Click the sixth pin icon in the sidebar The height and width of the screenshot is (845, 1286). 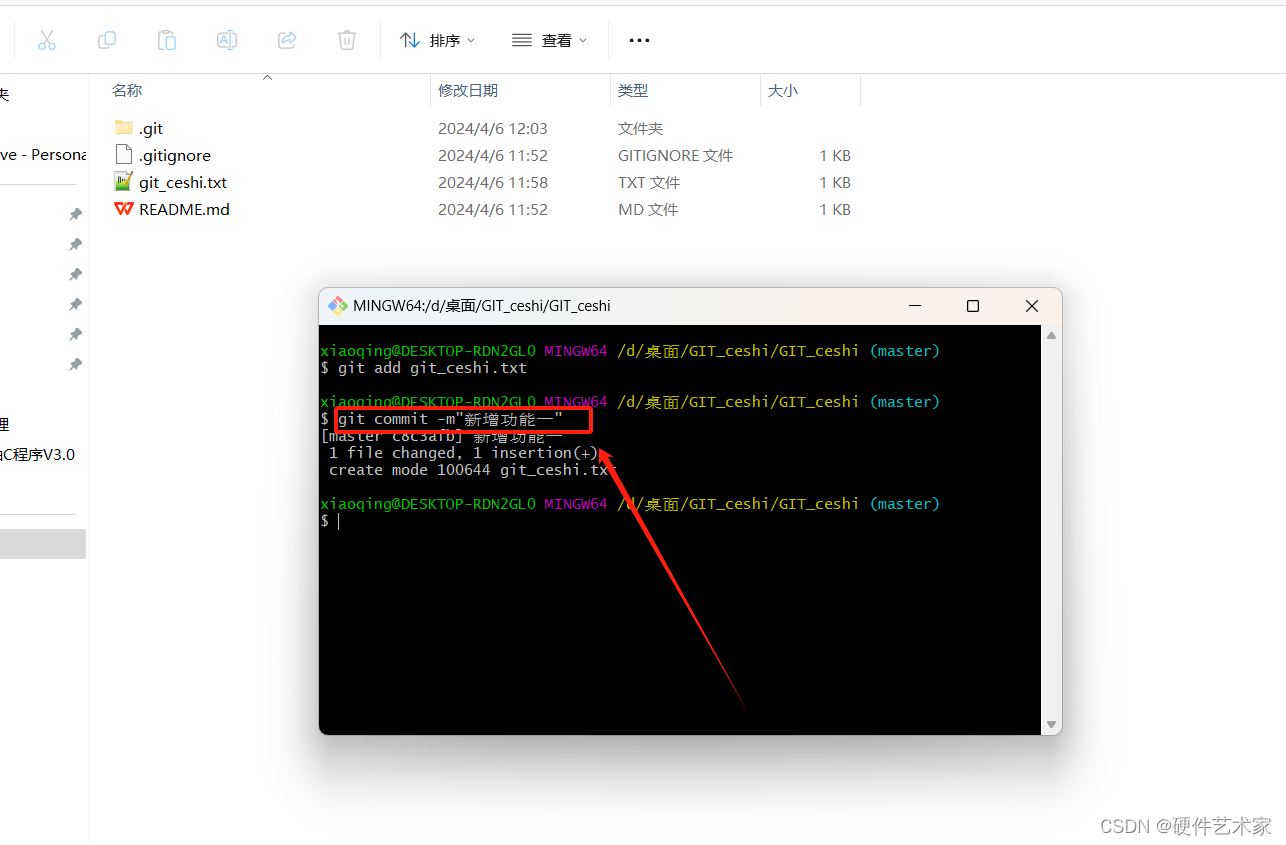[75, 365]
